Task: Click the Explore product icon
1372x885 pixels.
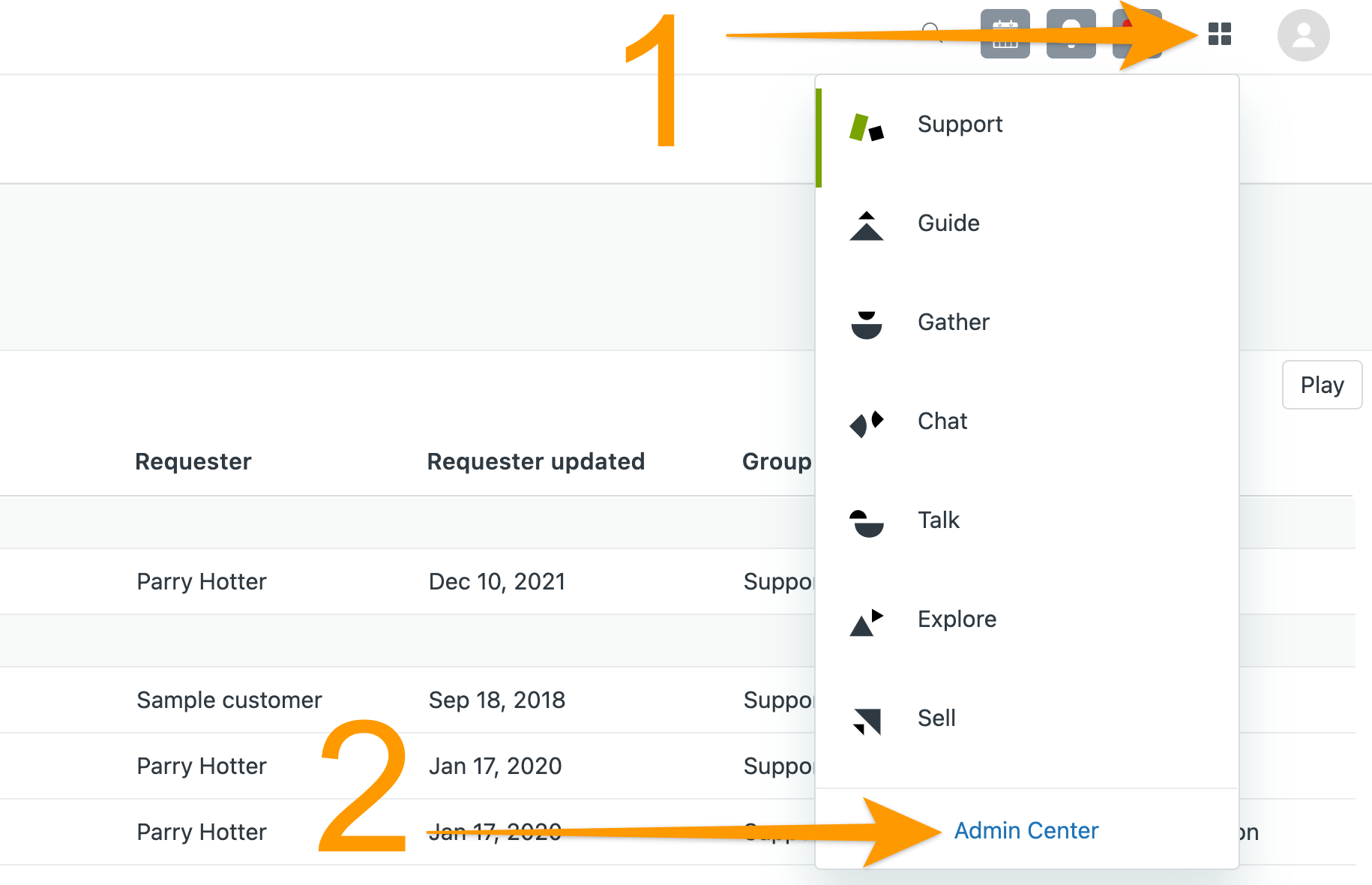Action: click(x=867, y=622)
